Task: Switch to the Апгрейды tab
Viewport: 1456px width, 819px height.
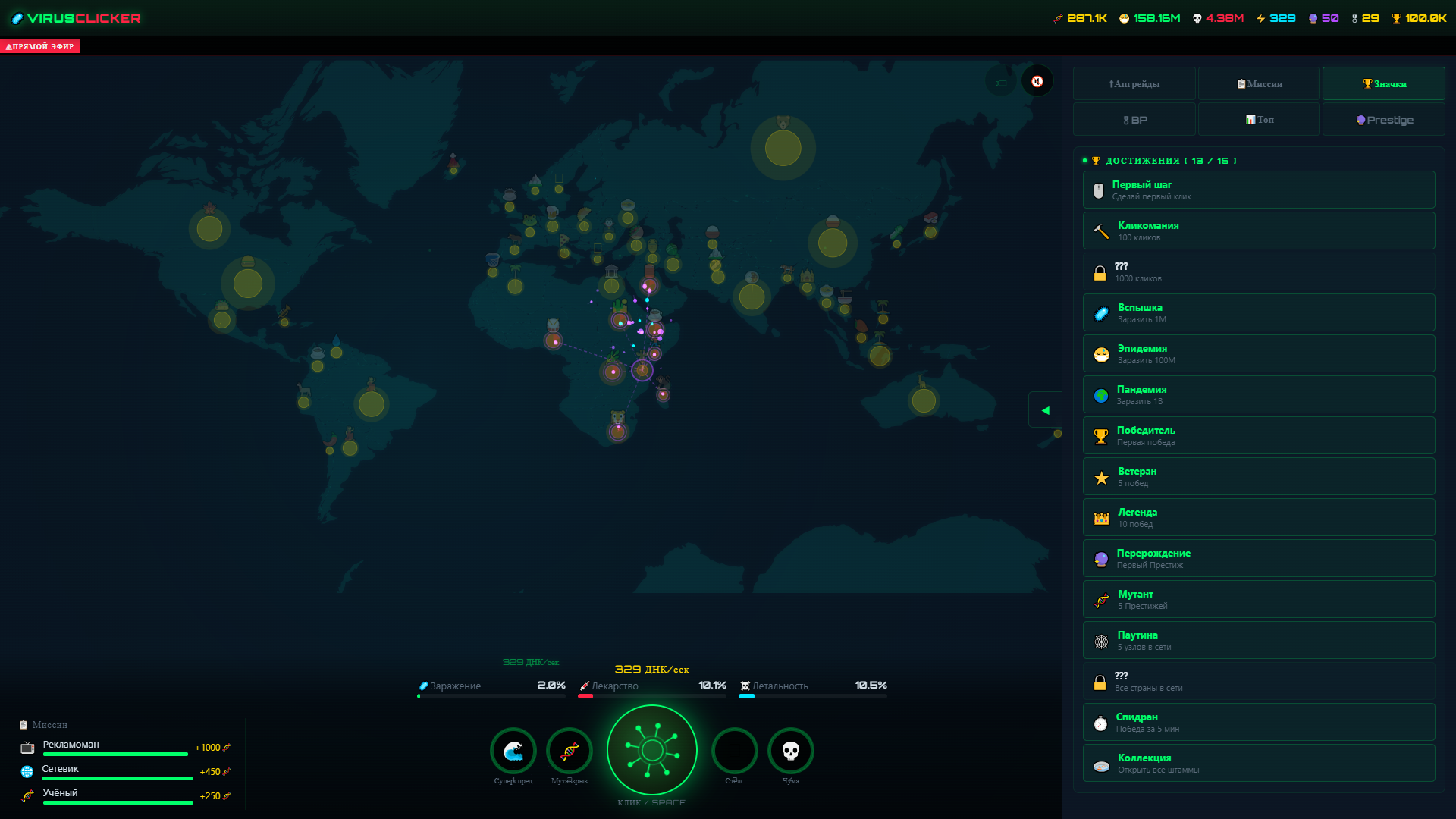Action: (1134, 83)
